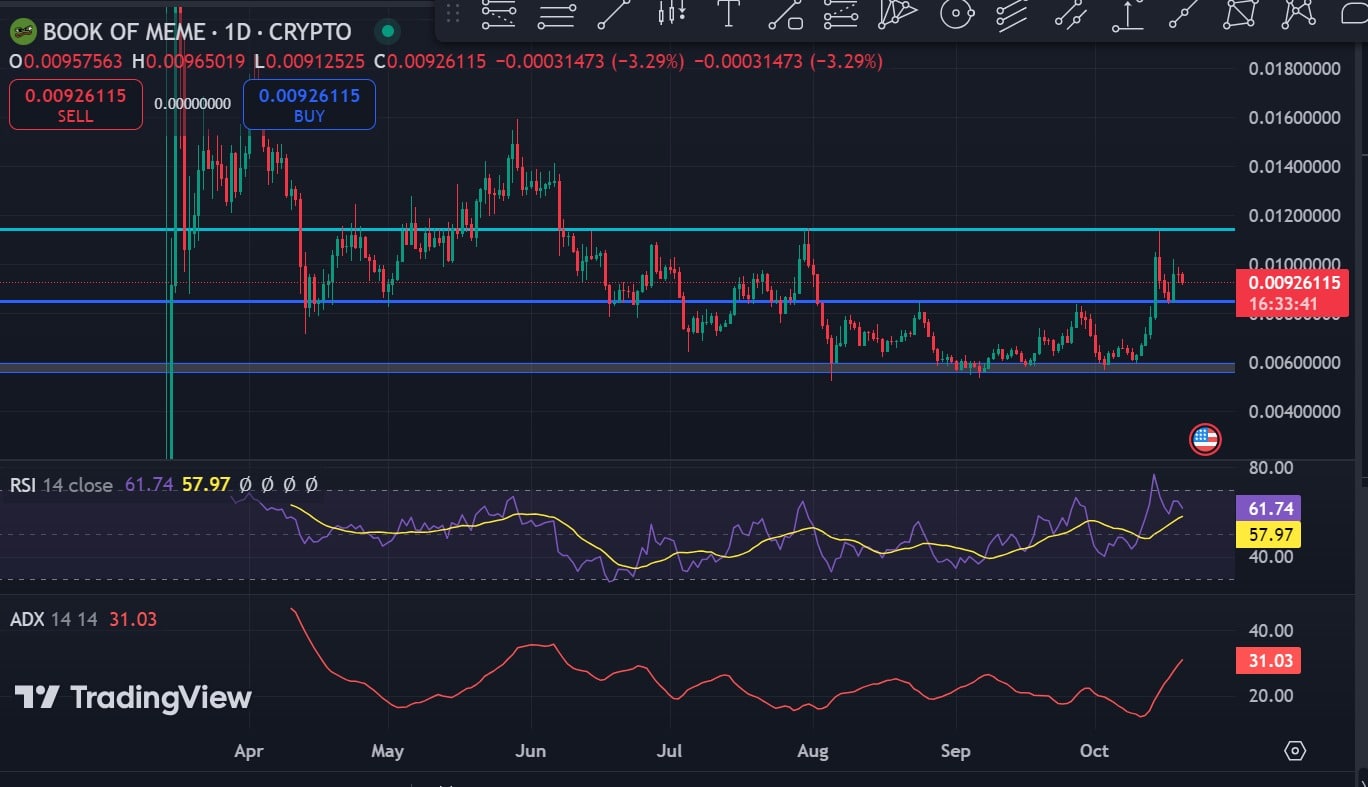Select the Fib retracement tool in toolbar

click(498, 14)
